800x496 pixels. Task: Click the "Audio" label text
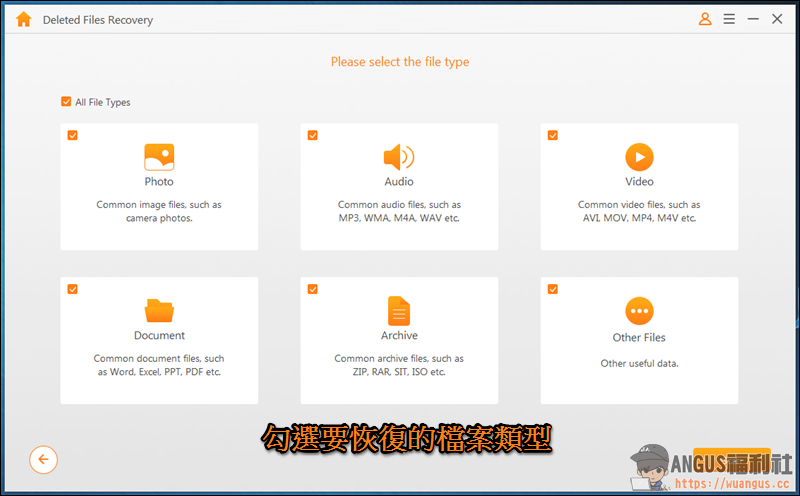pyautogui.click(x=399, y=182)
